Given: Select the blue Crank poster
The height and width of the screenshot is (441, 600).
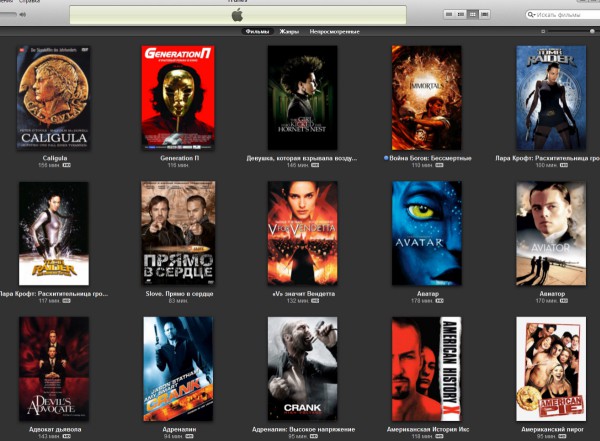Looking at the screenshot, I should click(178, 369).
